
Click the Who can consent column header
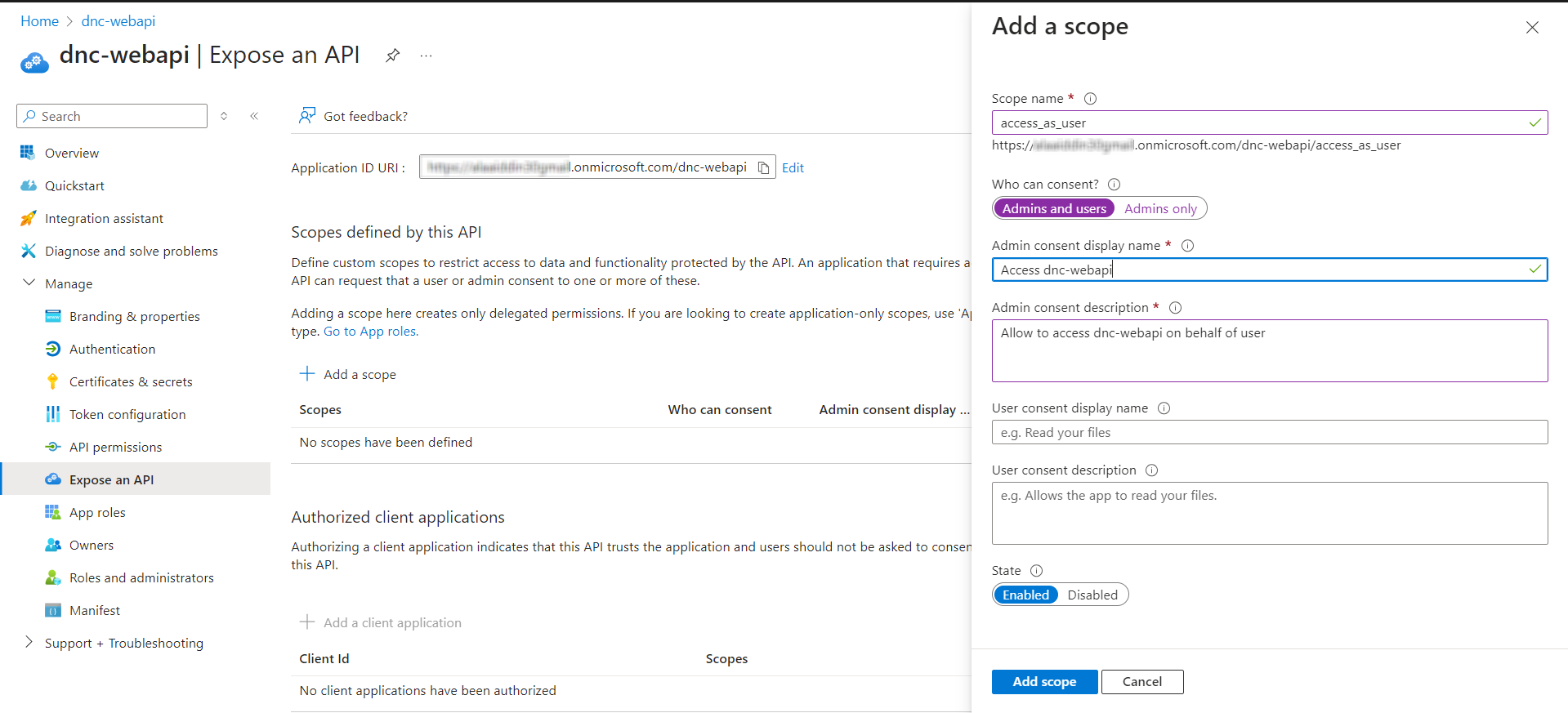(x=719, y=409)
